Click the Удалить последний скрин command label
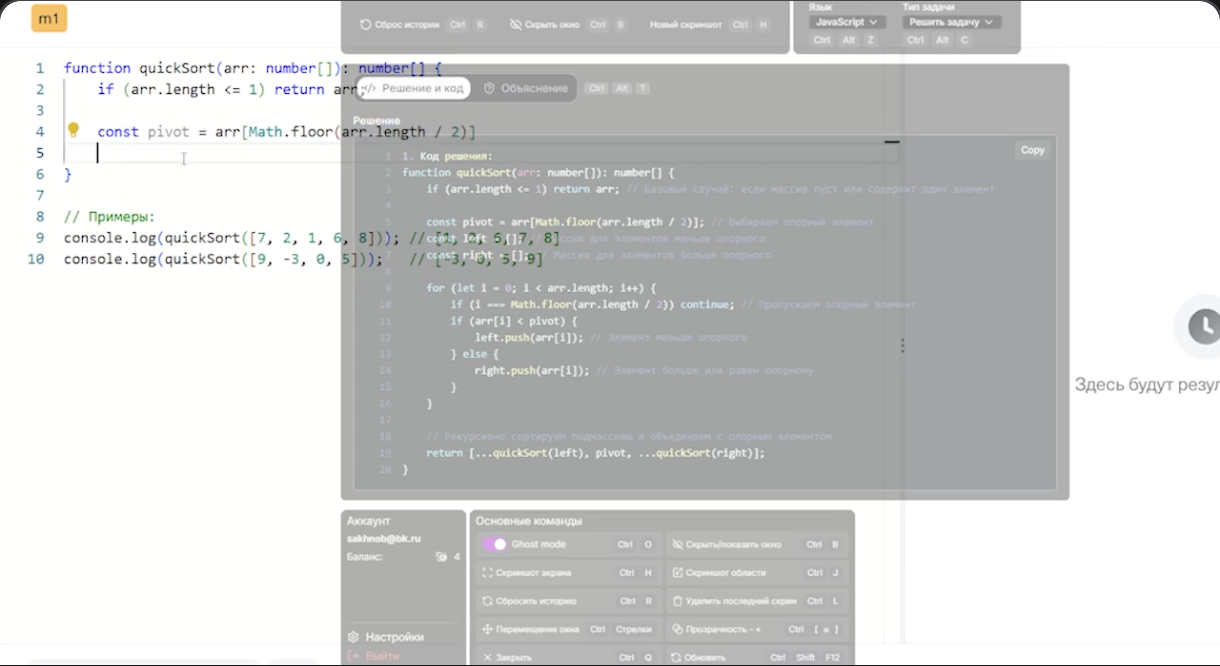The width and height of the screenshot is (1220, 666). 741,601
